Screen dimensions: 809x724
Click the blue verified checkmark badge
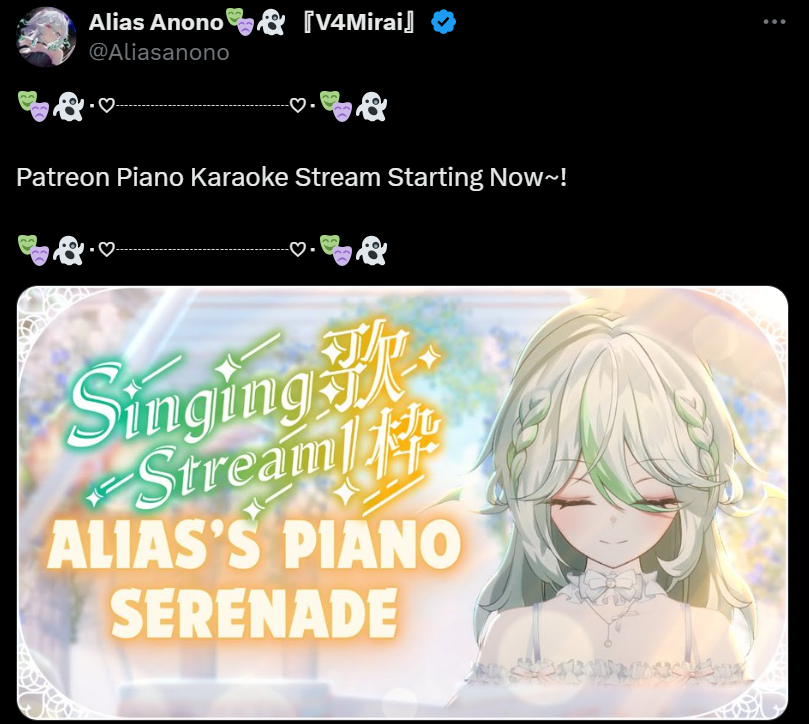click(x=443, y=22)
